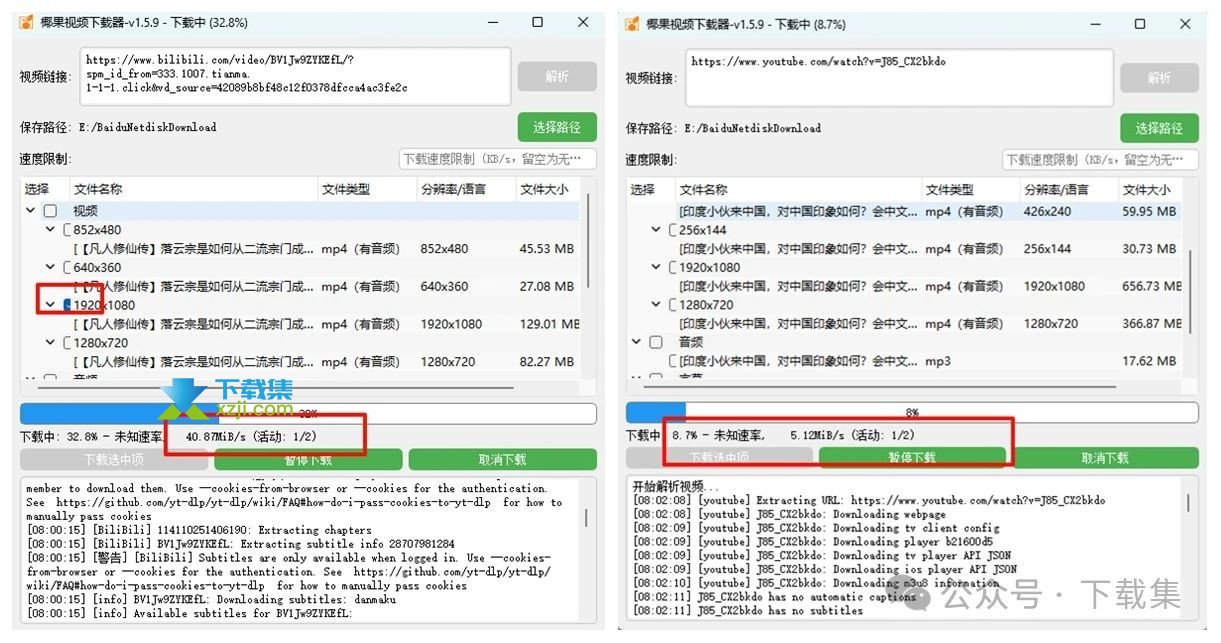
Task: Click the app icon in the bilibili downloader title bar
Action: 28,22
